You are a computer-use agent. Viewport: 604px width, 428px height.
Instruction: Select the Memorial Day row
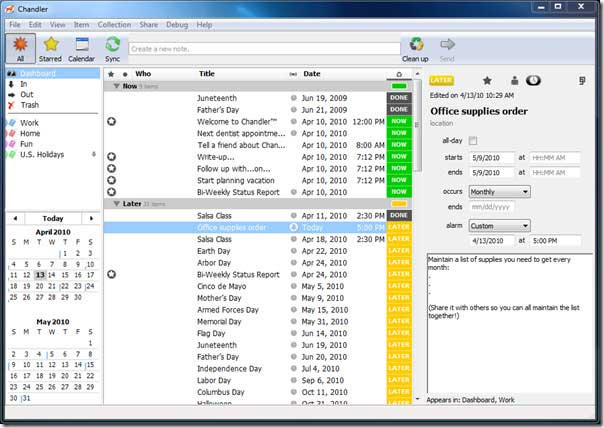pyautogui.click(x=258, y=321)
